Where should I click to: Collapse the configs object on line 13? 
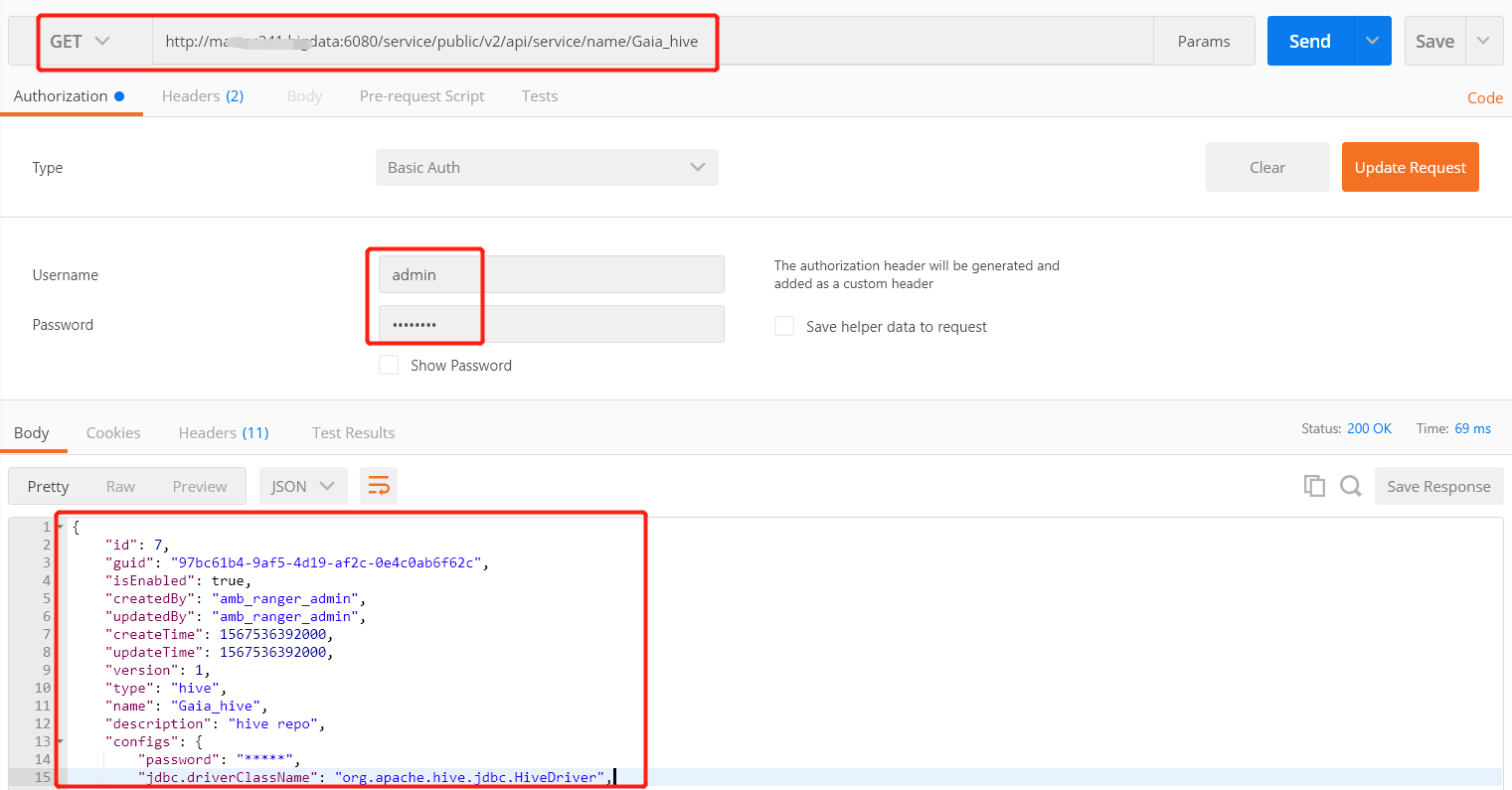[x=62, y=741]
